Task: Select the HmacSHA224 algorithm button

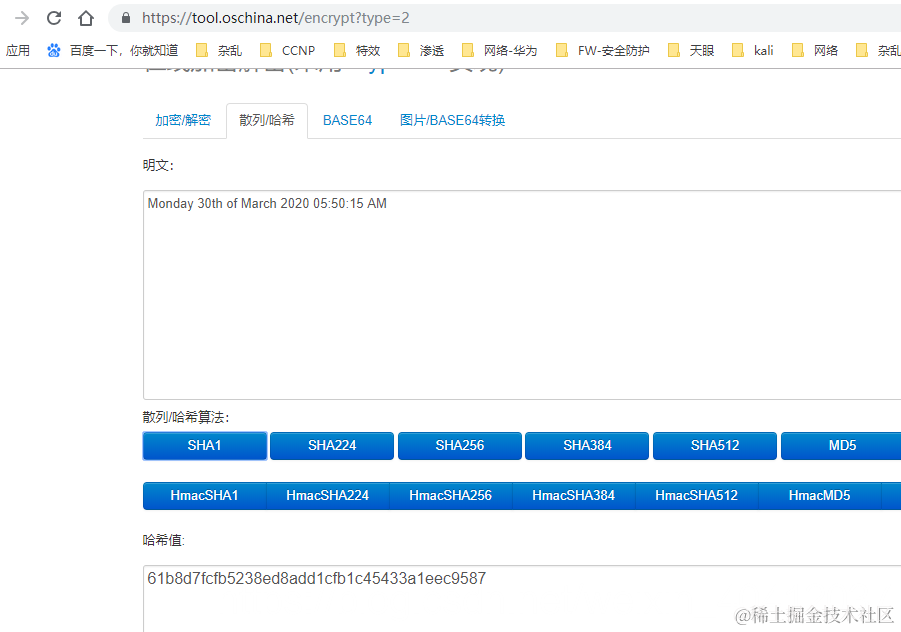Action: coord(328,496)
